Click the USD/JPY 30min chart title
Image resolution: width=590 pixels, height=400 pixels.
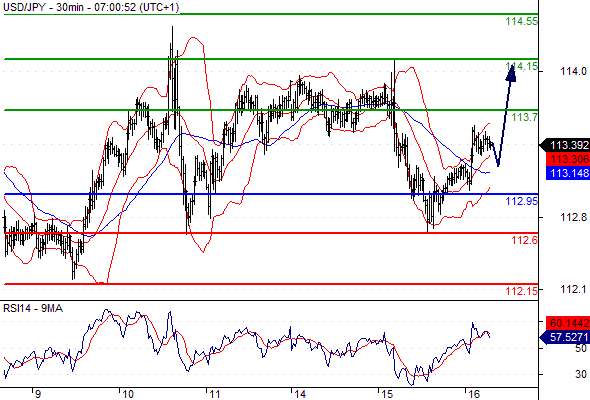pos(91,7)
